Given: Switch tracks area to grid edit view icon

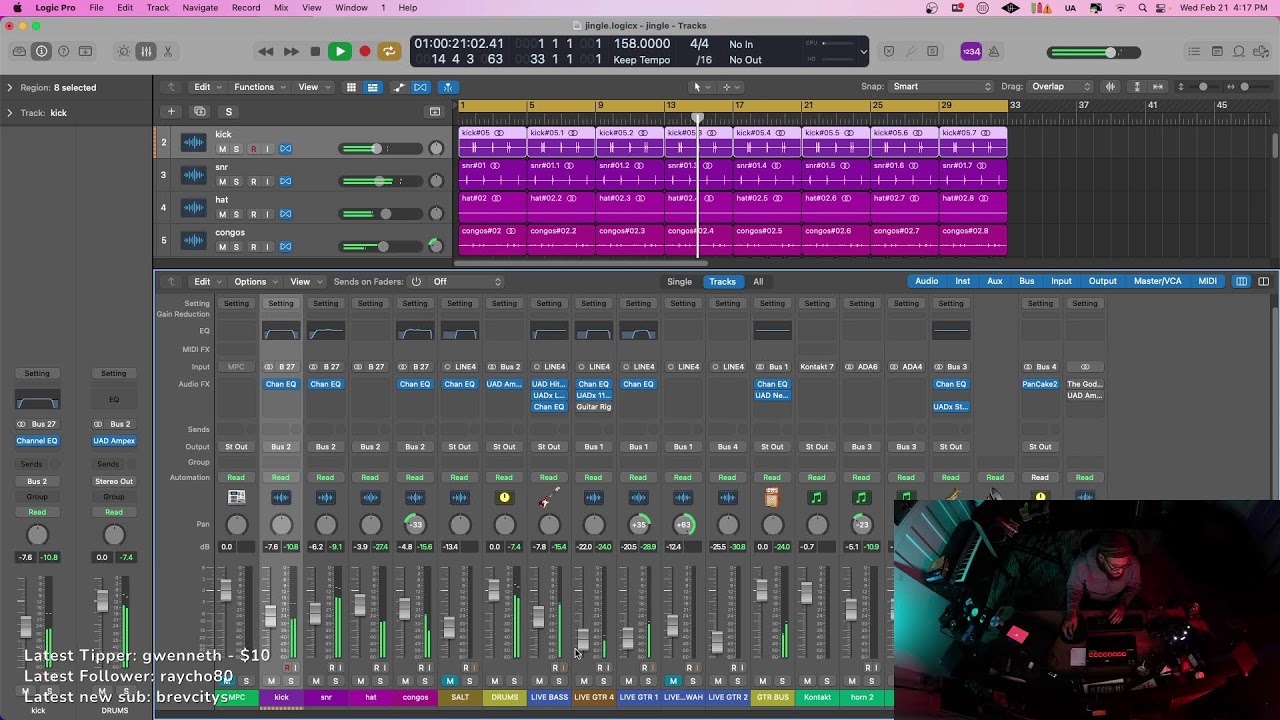Looking at the screenshot, I should click(x=351, y=87).
